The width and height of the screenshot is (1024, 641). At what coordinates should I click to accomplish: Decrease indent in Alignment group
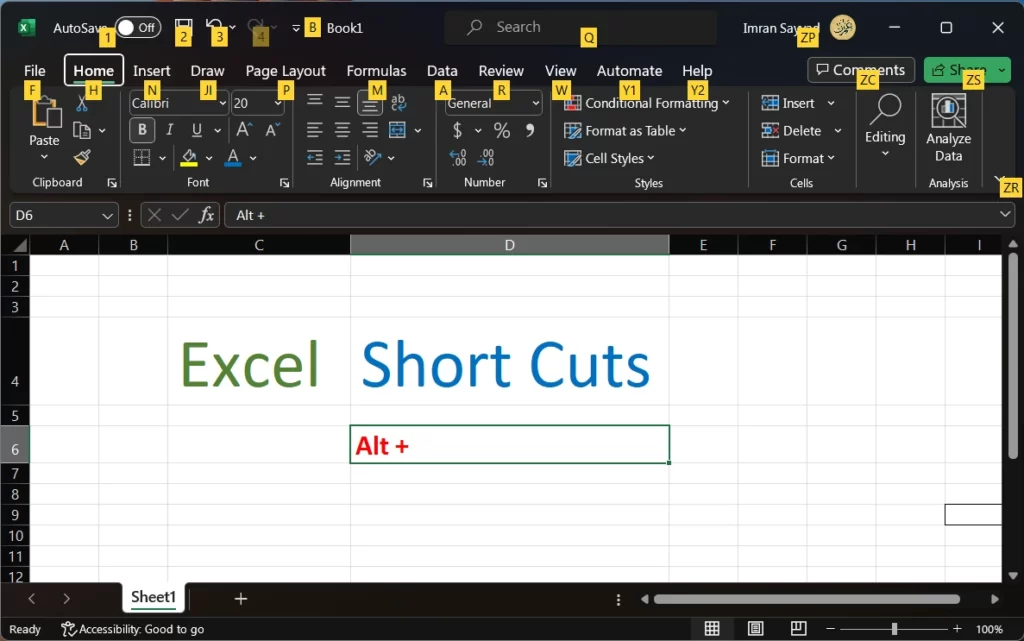pyautogui.click(x=315, y=157)
